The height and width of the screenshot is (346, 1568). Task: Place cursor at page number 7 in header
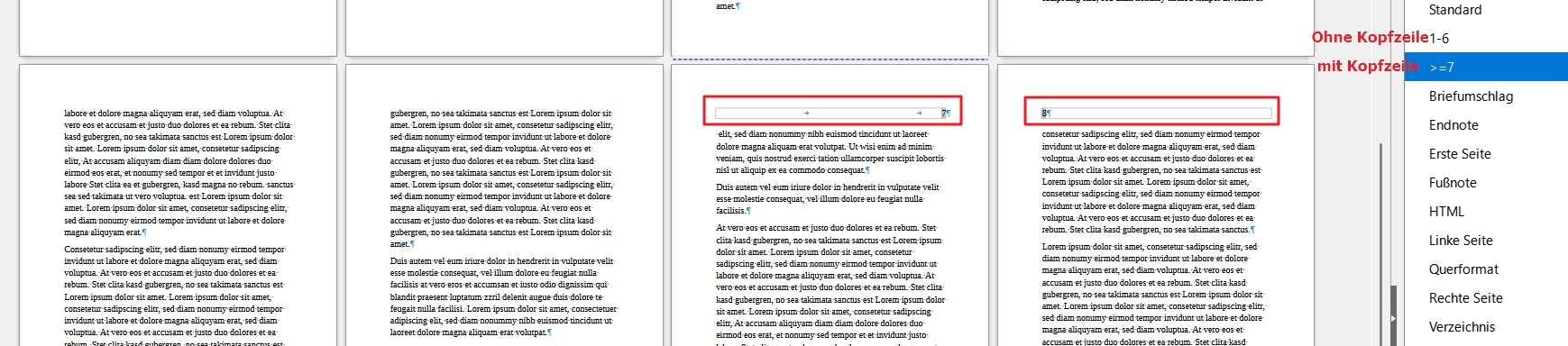(x=944, y=114)
